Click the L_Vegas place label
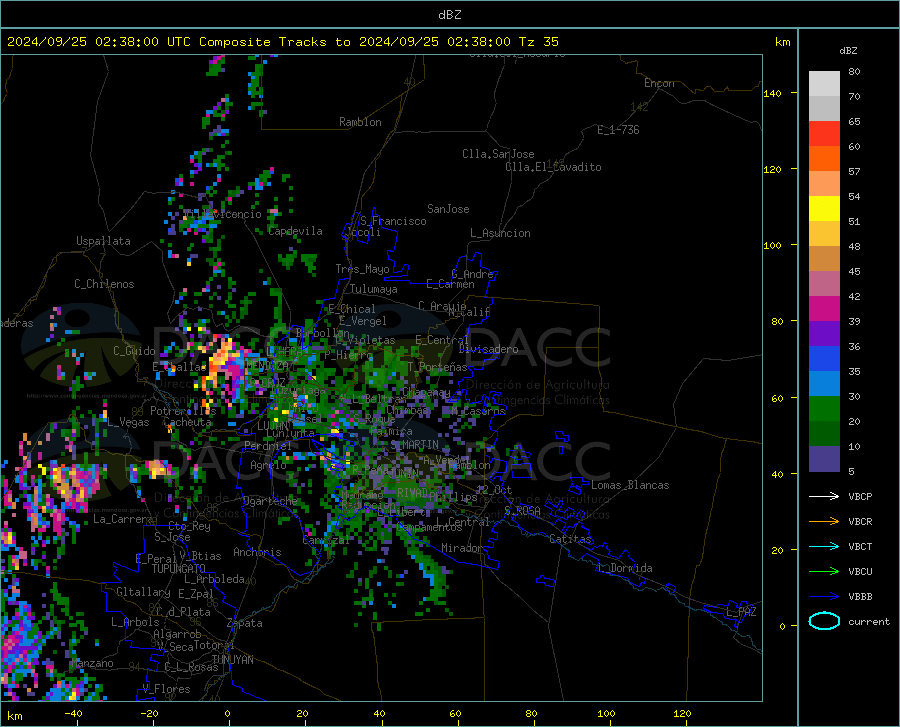 point(128,422)
